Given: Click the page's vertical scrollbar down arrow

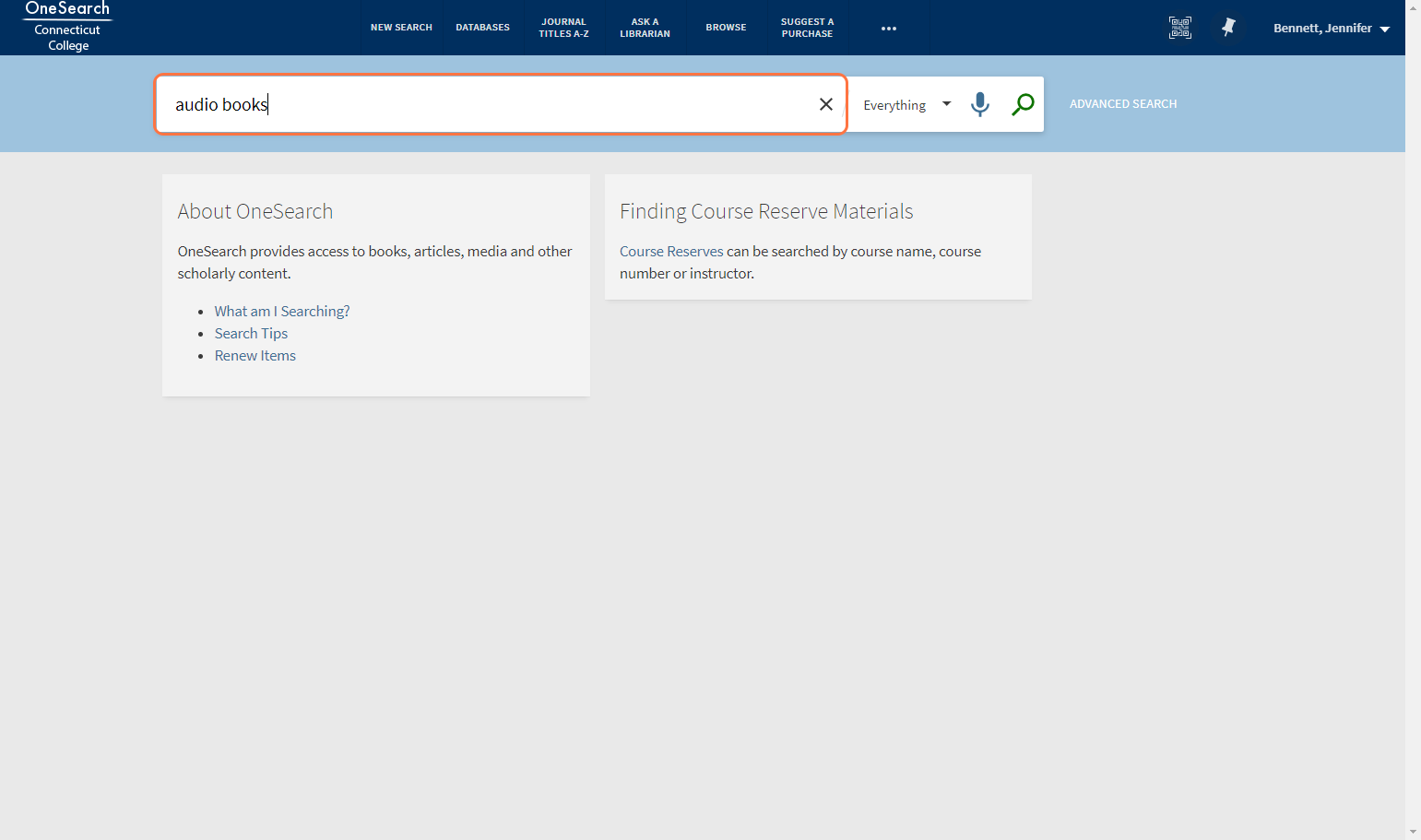Looking at the screenshot, I should (x=1413, y=832).
